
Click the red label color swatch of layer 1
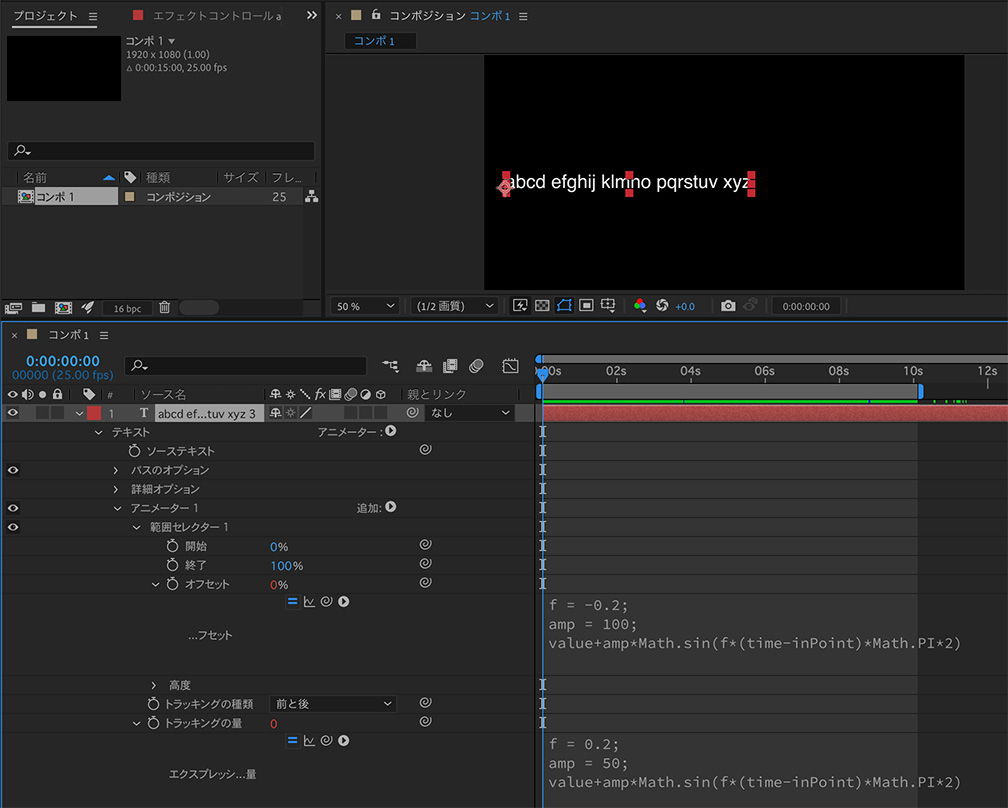[94, 412]
